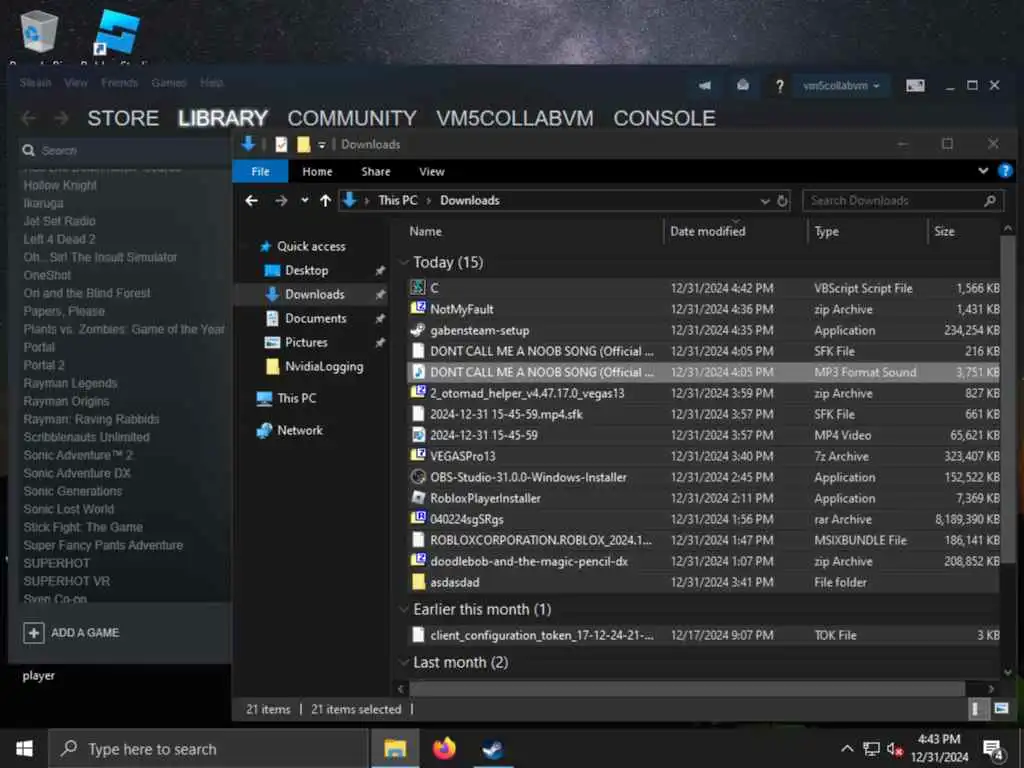
Task: Select Desktop in navigation pane
Action: tap(306, 270)
